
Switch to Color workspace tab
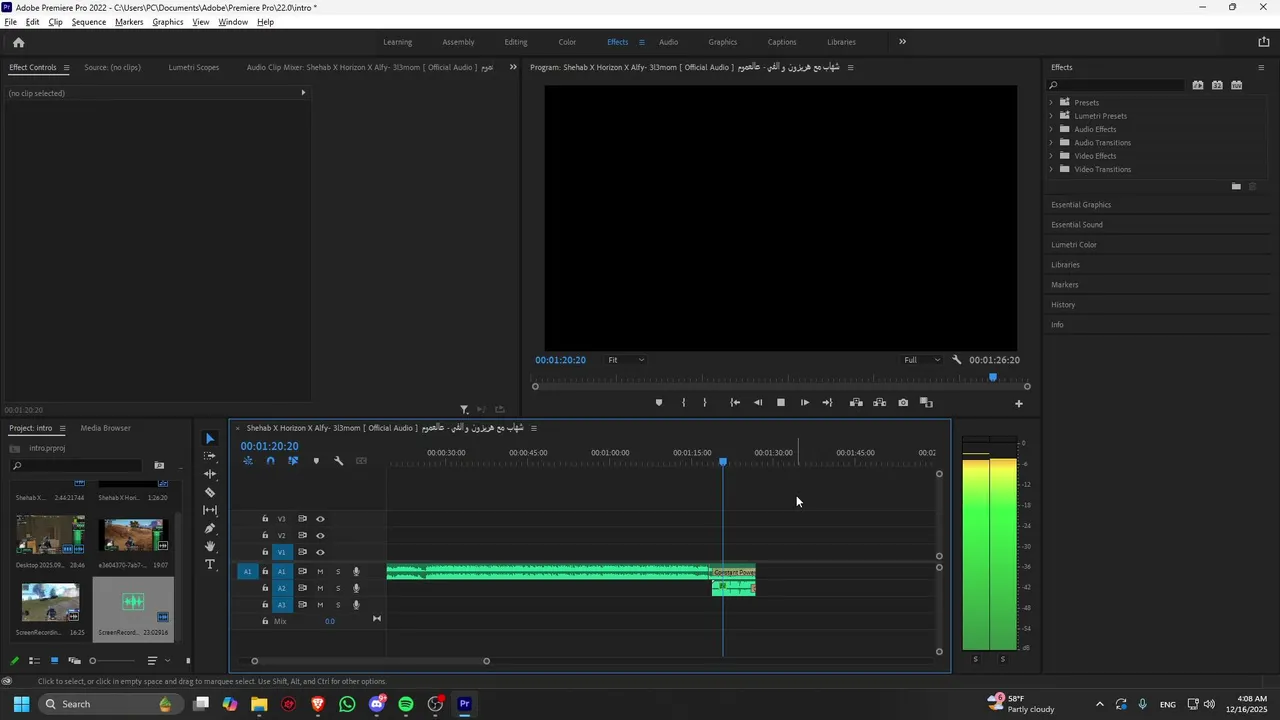[567, 42]
